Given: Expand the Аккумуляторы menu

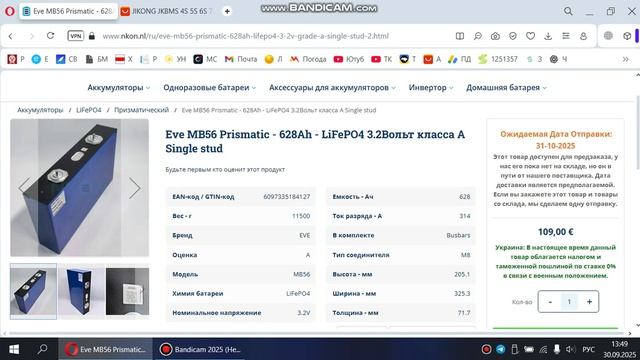Looking at the screenshot, I should coord(118,87).
